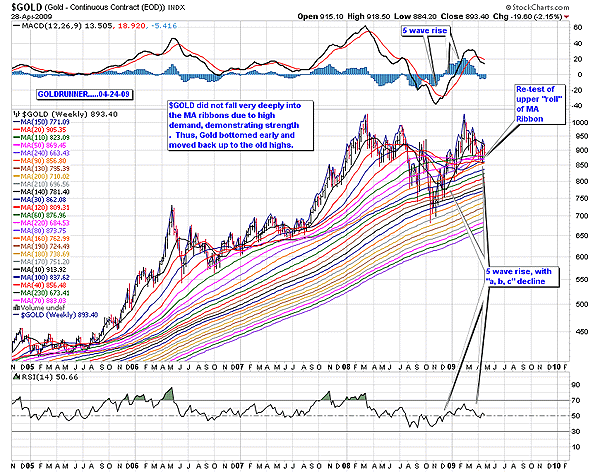Click the MA(150) 771.09 legend entry
Screen dimensions: 600x472
click(46, 122)
